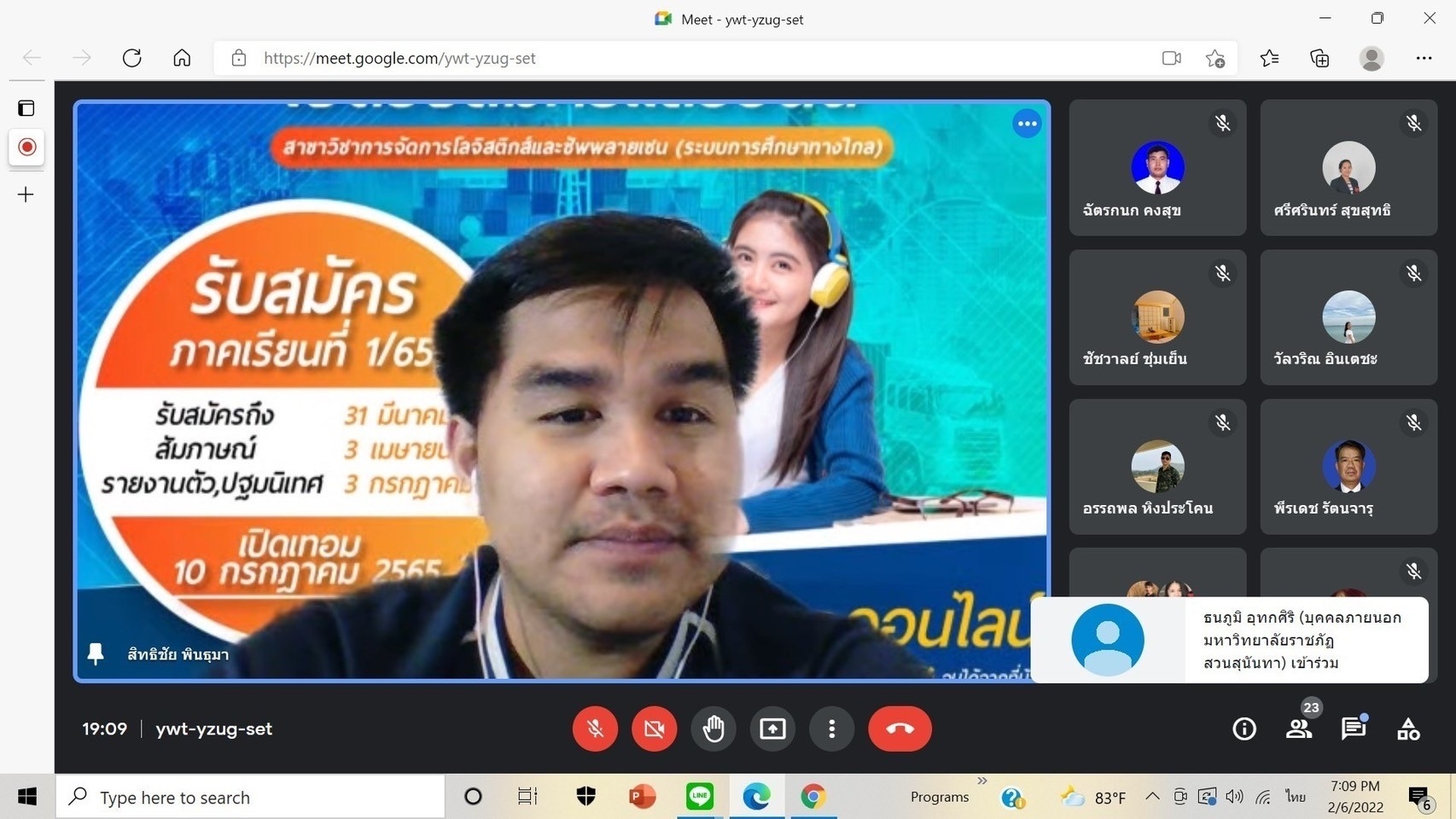Open the More options three-dot menu
Screen dimensions: 1456x819
(831, 729)
